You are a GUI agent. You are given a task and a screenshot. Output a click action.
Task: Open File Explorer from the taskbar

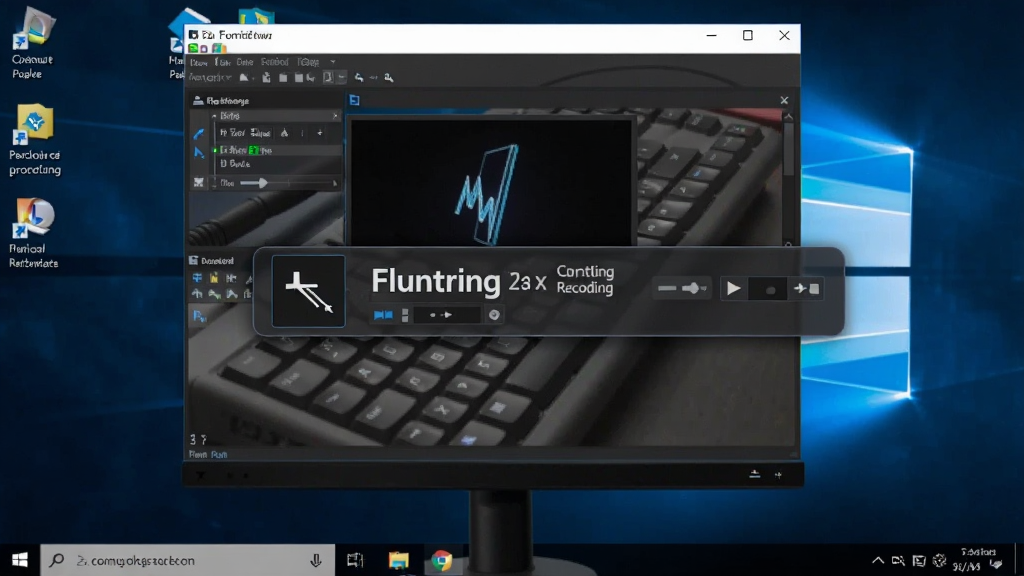398,560
